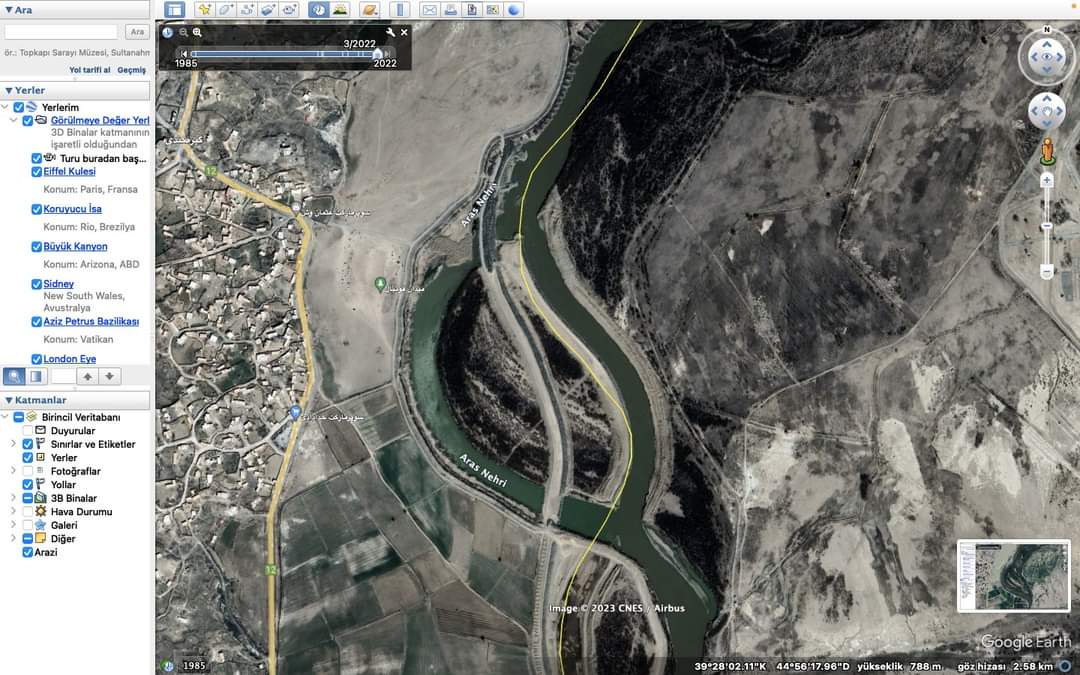Image resolution: width=1080 pixels, height=675 pixels.
Task: Enable the sunlight toolbar icon
Action: [x=340, y=10]
